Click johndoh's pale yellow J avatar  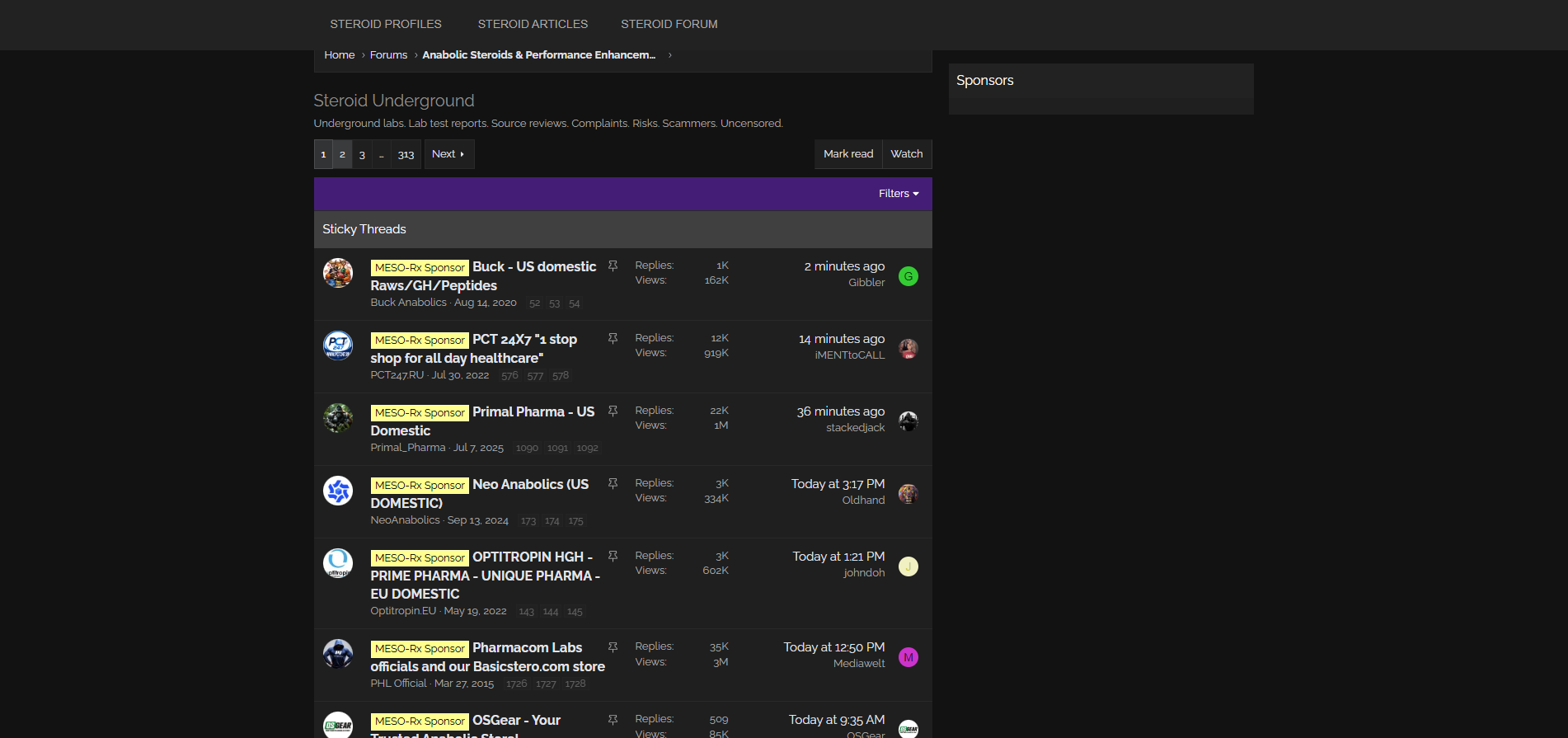point(908,566)
